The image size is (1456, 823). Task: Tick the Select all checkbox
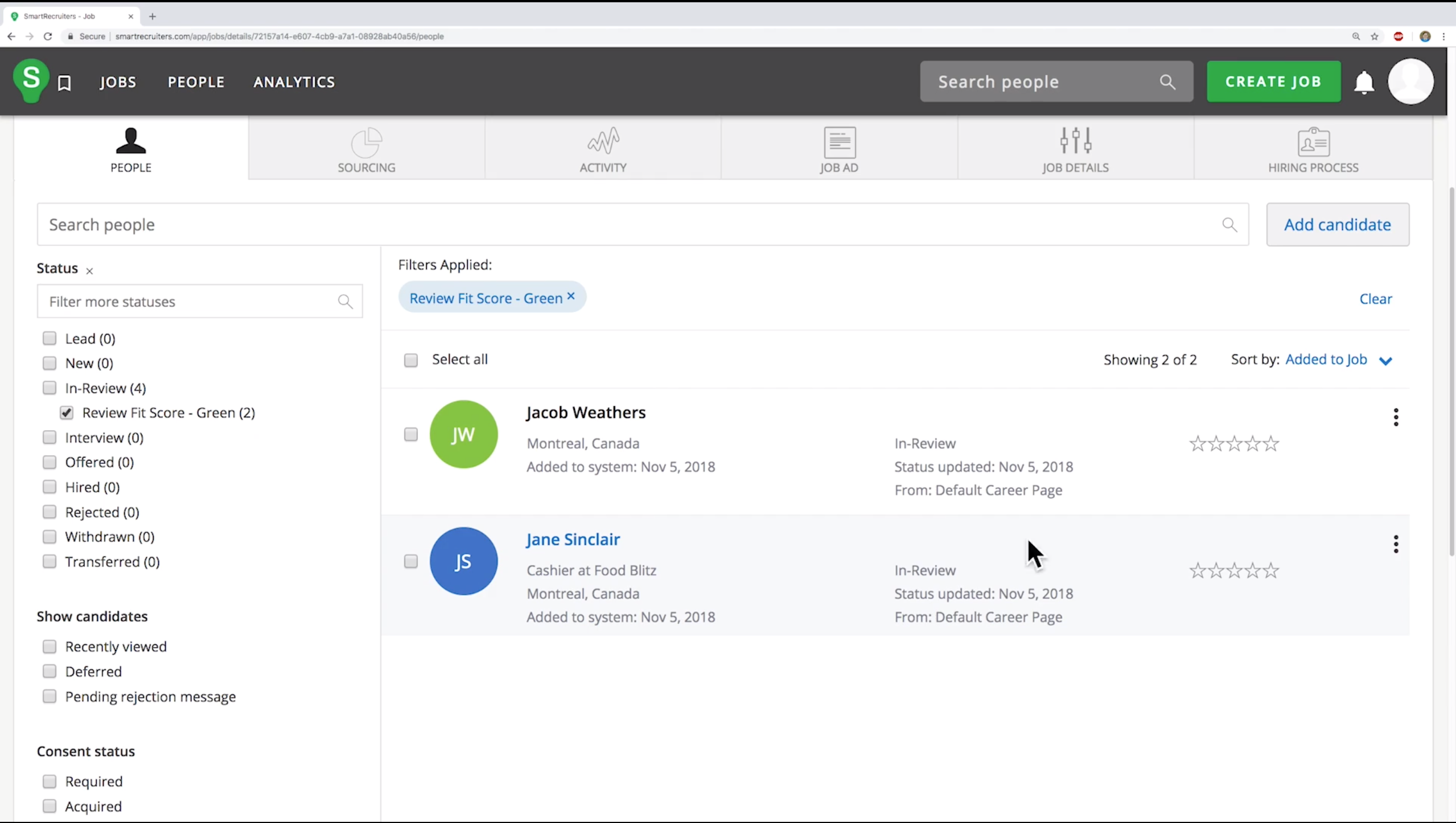click(x=410, y=360)
